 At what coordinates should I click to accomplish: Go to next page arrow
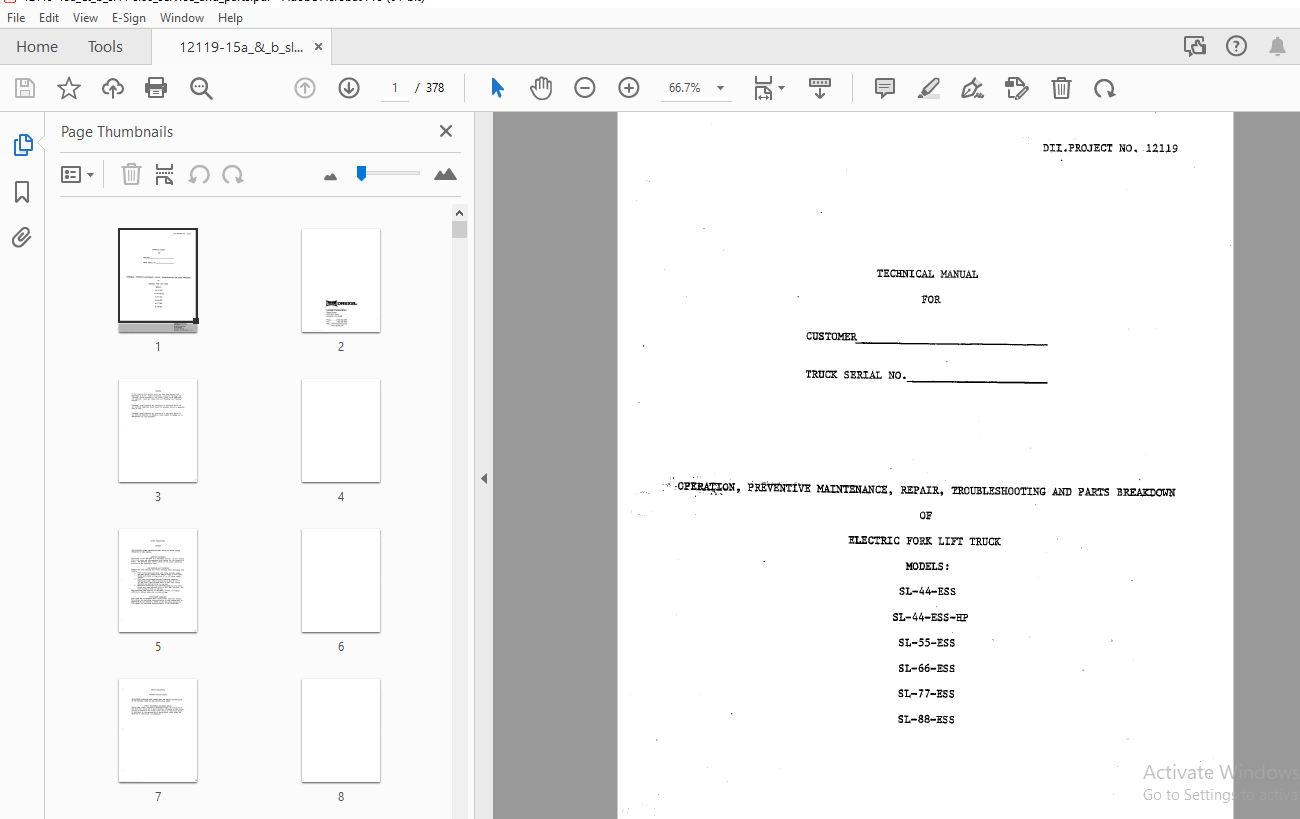pyautogui.click(x=349, y=88)
